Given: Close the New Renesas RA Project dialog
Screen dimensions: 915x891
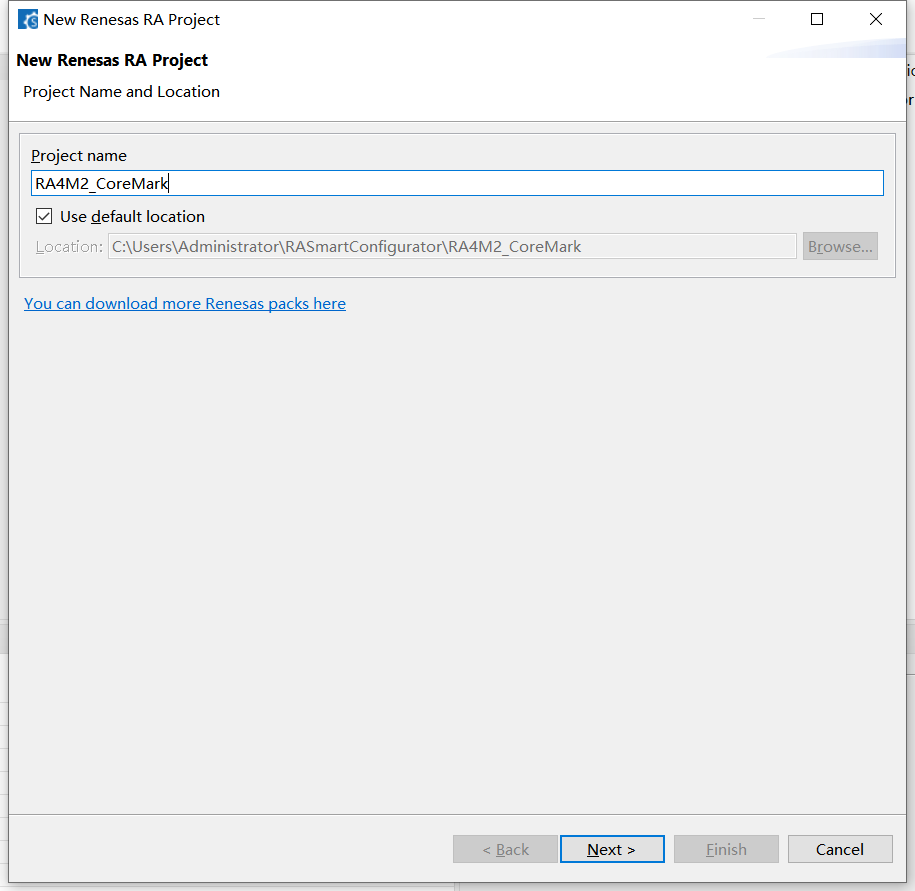Looking at the screenshot, I should 876,19.
